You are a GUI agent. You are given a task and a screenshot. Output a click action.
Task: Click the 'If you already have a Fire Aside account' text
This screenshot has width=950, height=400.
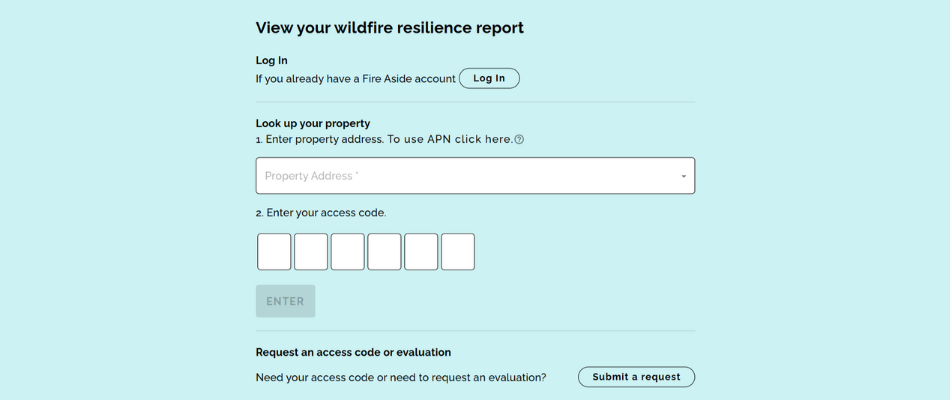pyautogui.click(x=356, y=79)
